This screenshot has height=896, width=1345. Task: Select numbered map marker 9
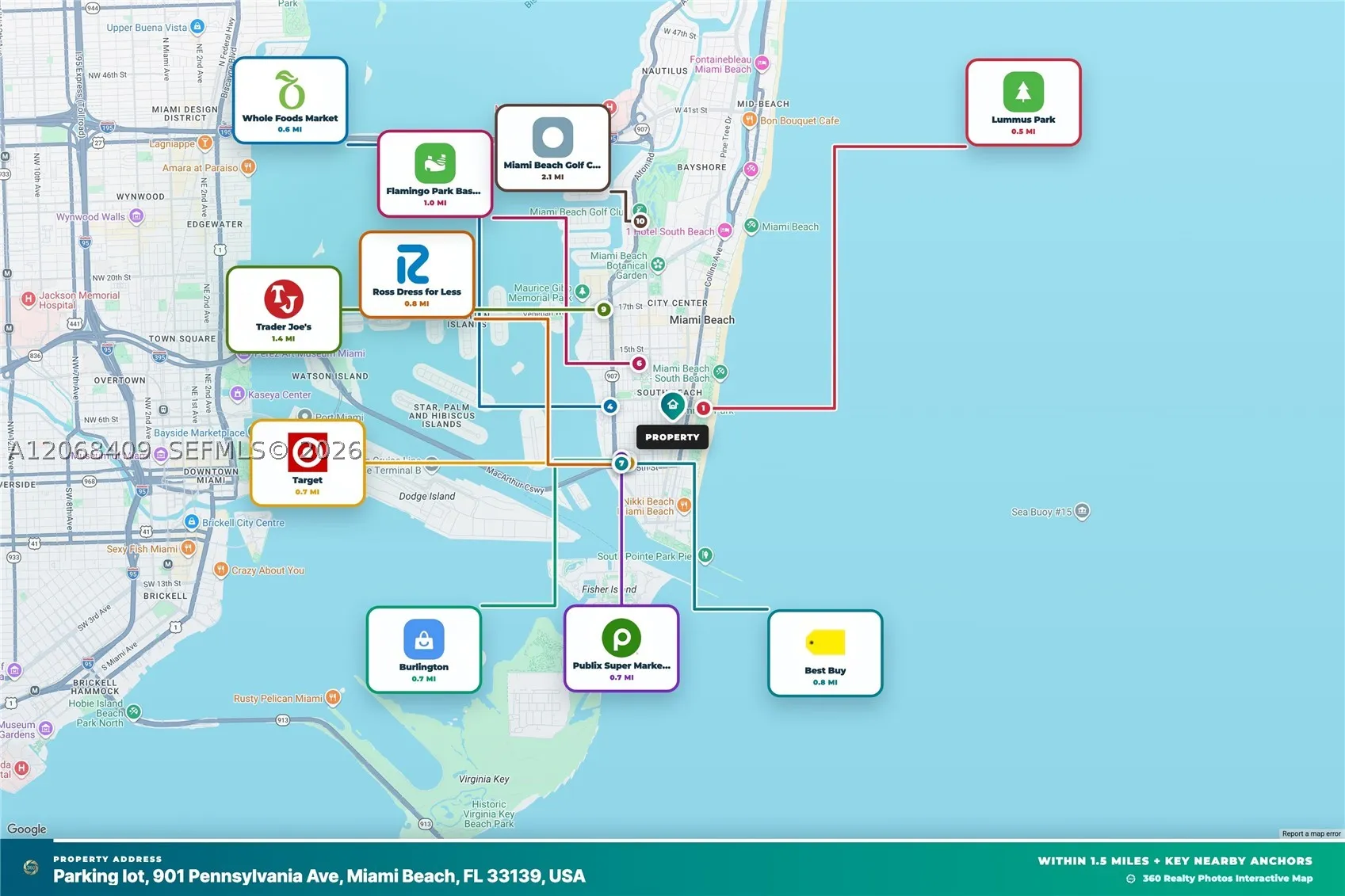[604, 310]
